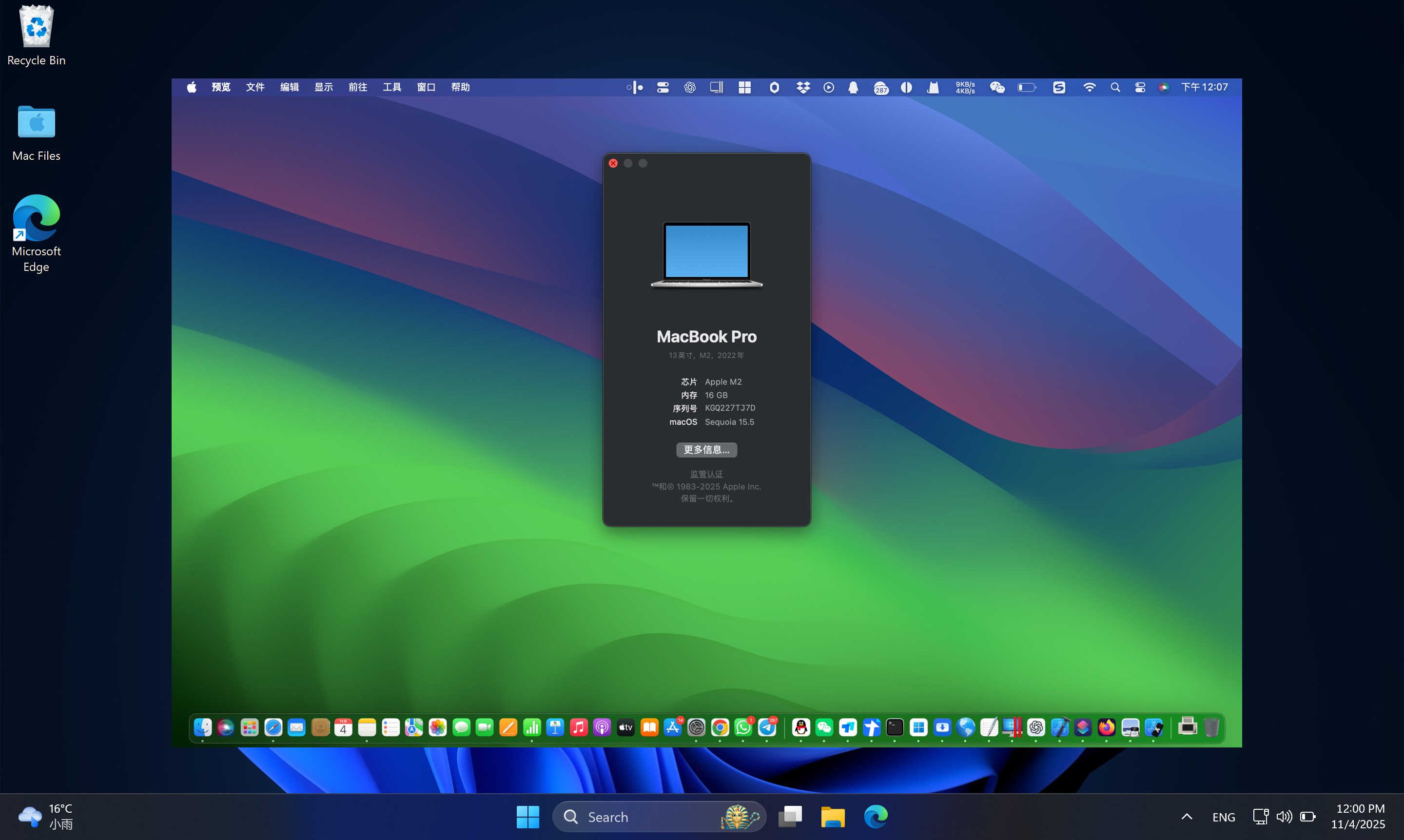This screenshot has width=1404, height=840.
Task: Open the Mail app in dock
Action: [x=297, y=727]
